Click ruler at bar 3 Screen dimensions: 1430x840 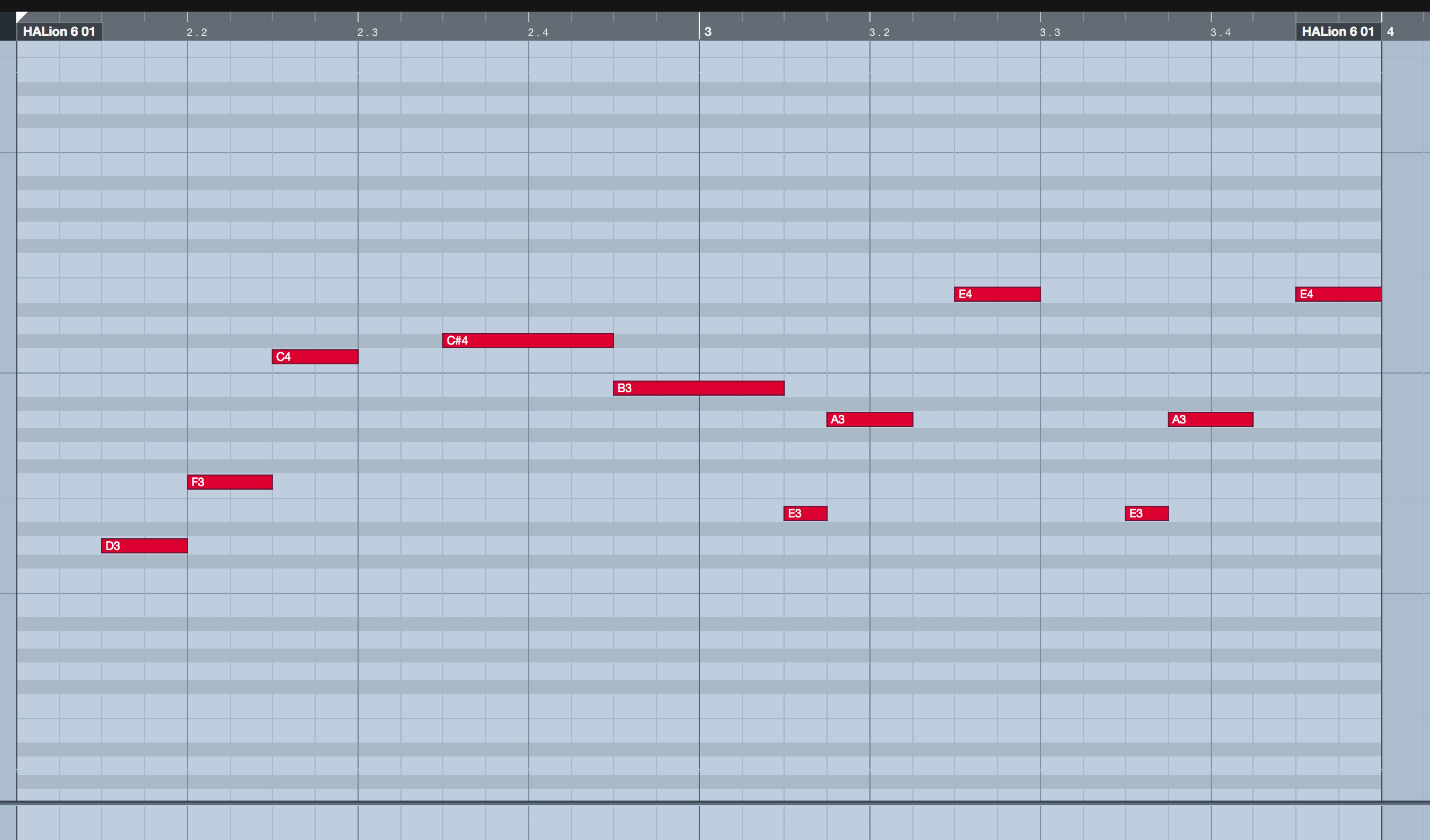tap(708, 32)
